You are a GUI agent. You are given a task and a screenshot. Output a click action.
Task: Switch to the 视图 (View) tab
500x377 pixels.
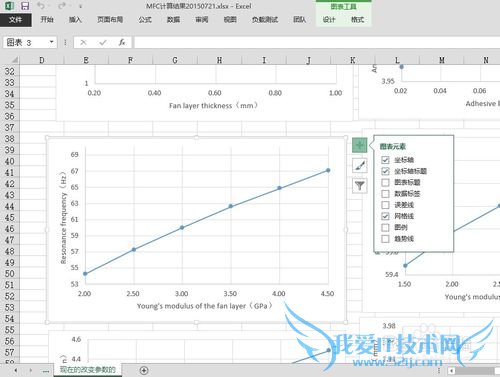(x=230, y=20)
